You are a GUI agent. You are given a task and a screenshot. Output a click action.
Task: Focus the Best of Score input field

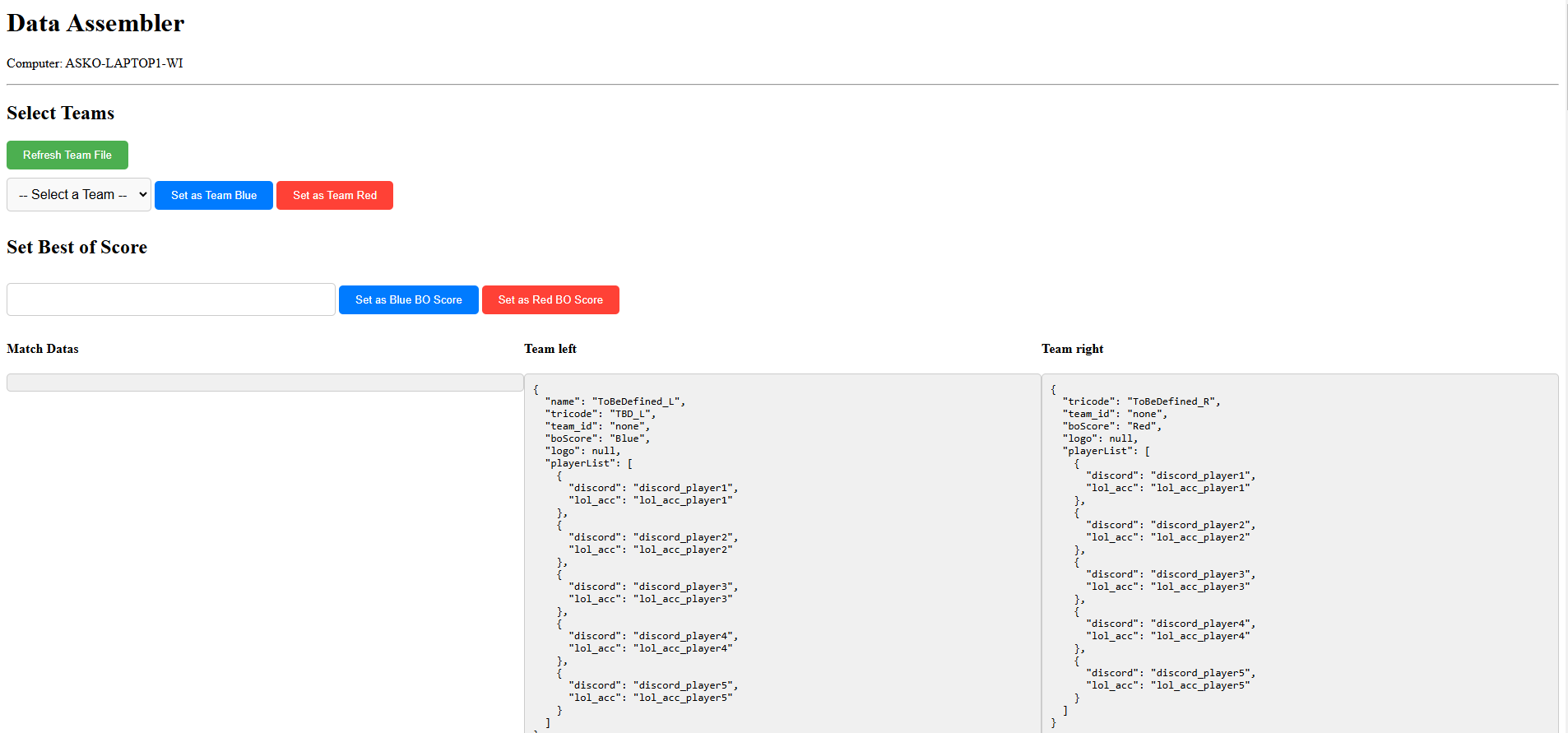pos(171,299)
